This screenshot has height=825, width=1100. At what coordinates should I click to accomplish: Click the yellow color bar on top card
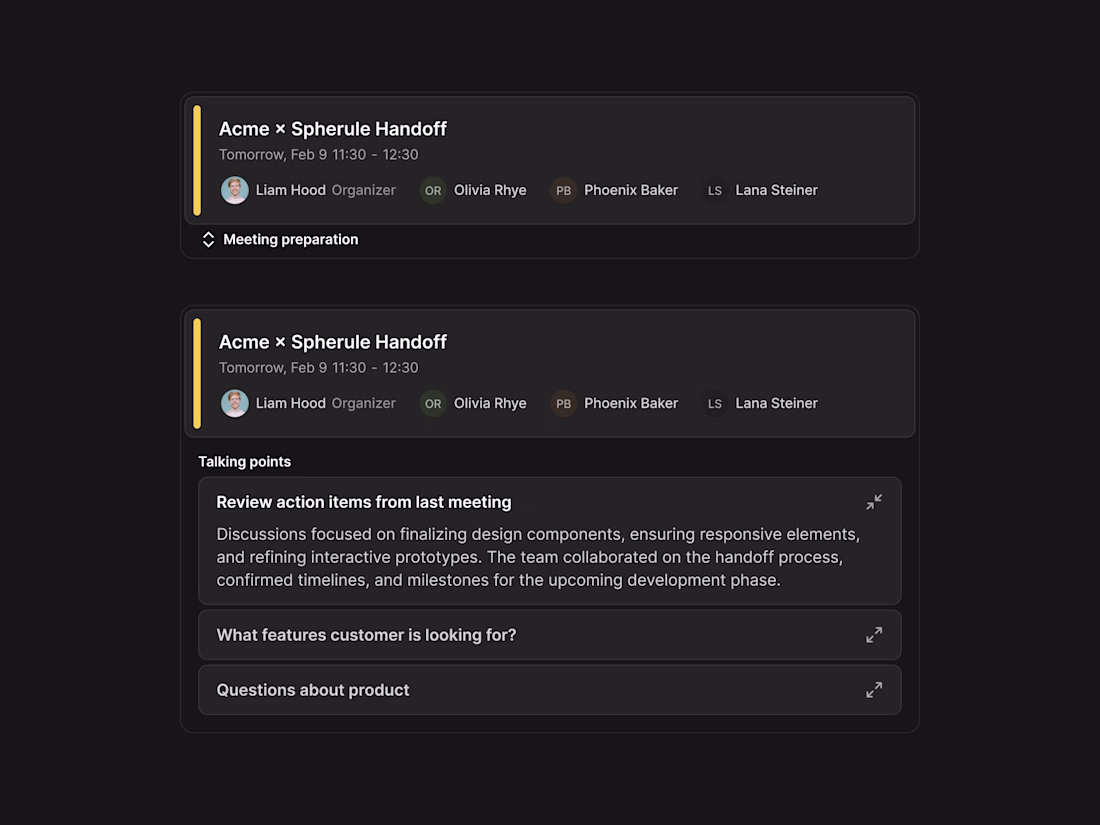[x=197, y=160]
